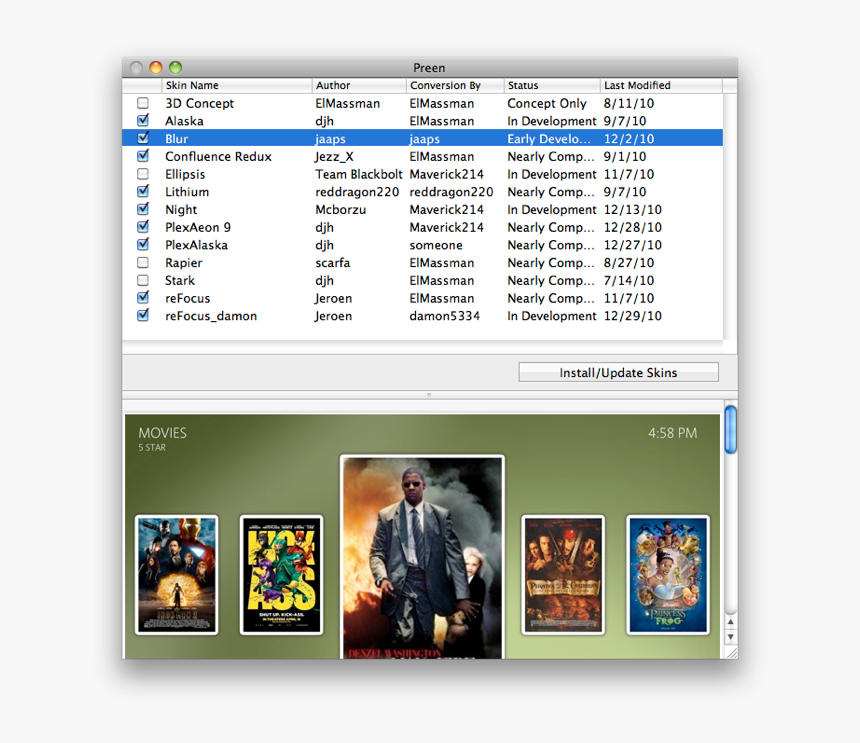Select the PlexAlaska skin name
860x743 pixels.
[x=196, y=245]
